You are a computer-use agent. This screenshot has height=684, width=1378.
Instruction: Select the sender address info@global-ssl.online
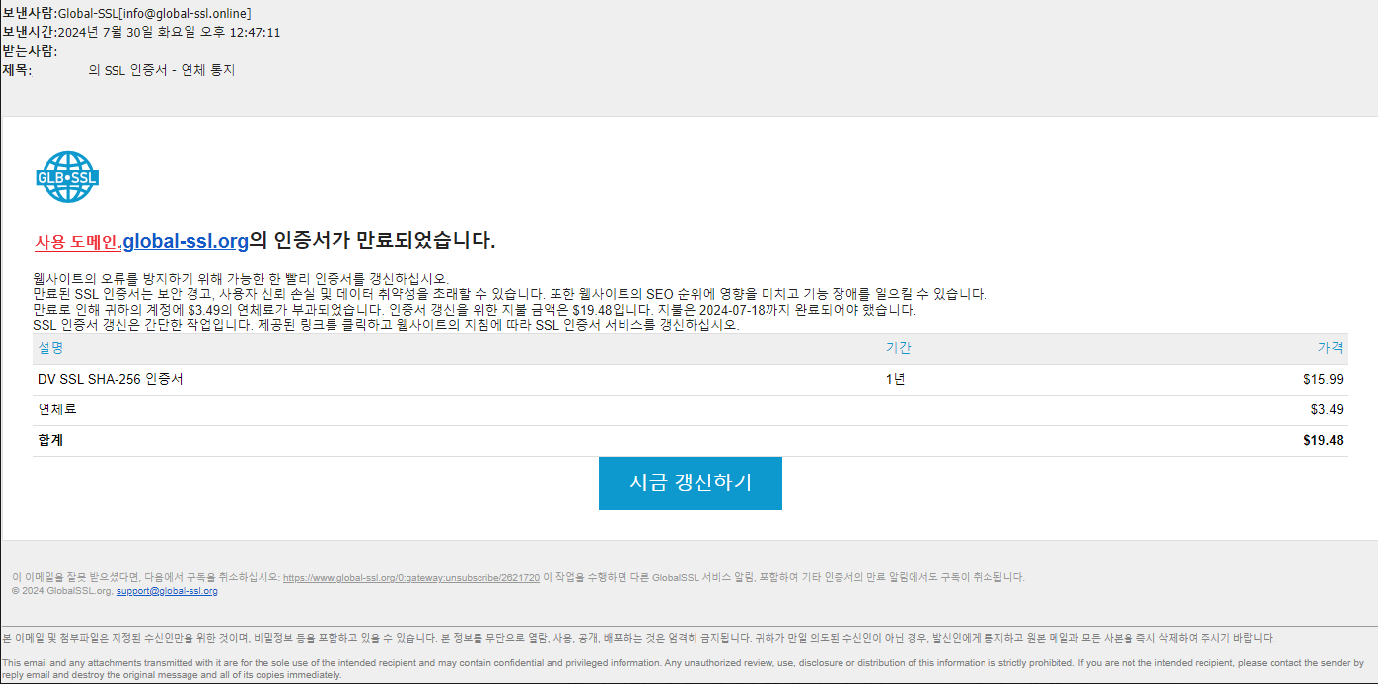[x=184, y=13]
